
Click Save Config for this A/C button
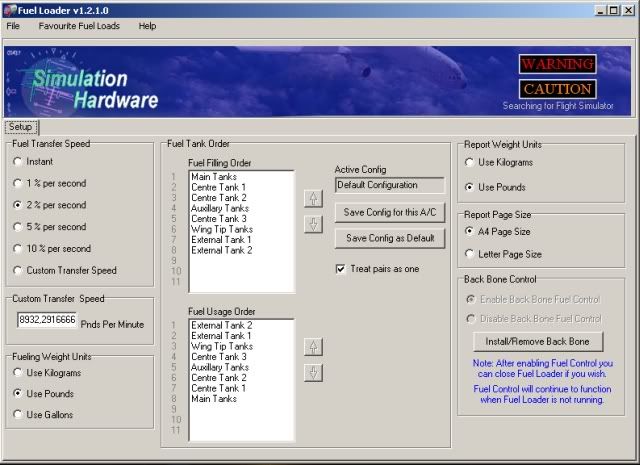(390, 212)
